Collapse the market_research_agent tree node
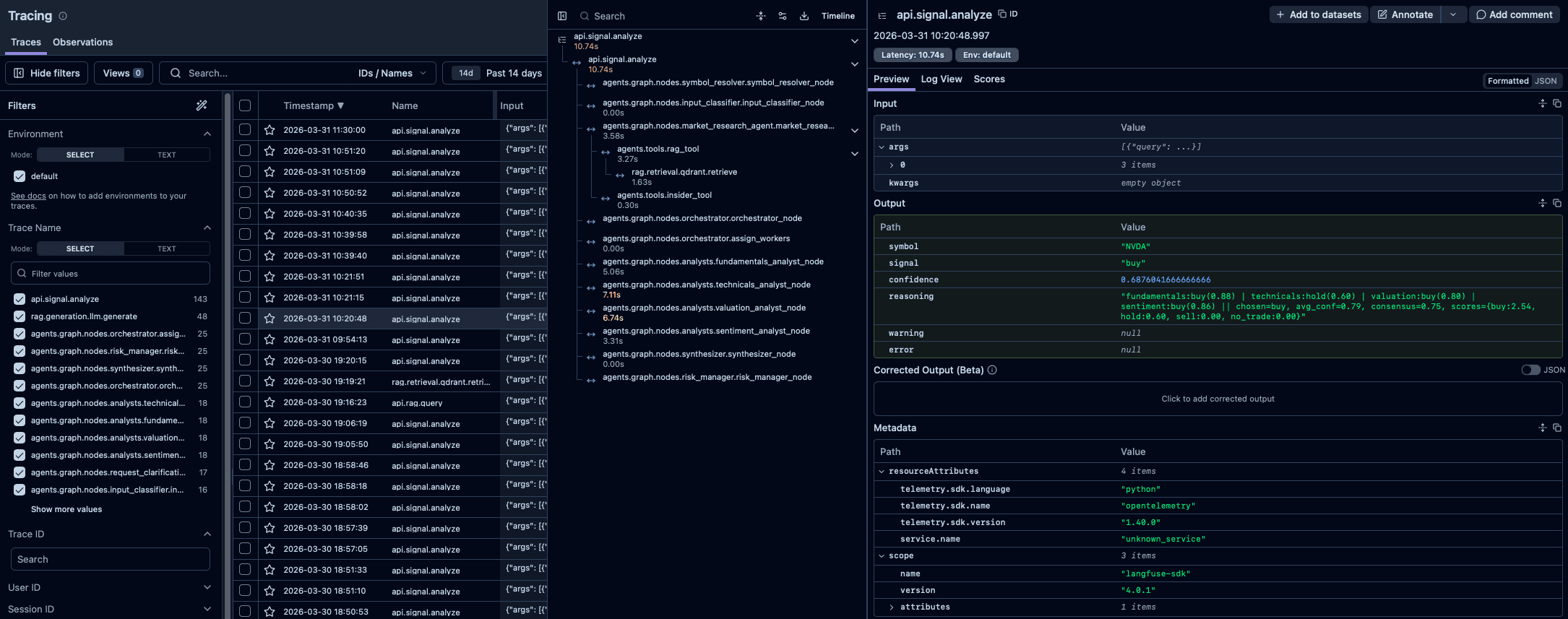1568x619 pixels. pos(855,131)
